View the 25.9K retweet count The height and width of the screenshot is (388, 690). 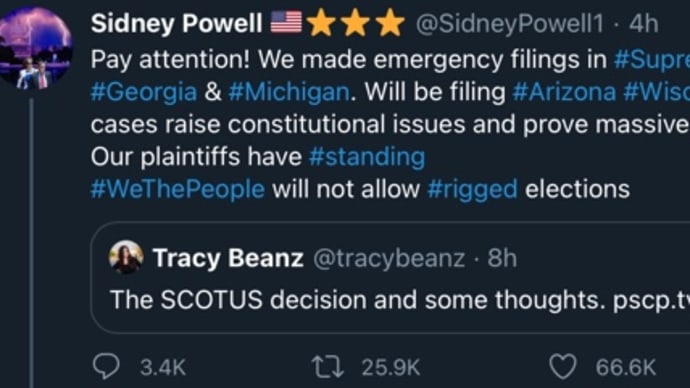391,367
